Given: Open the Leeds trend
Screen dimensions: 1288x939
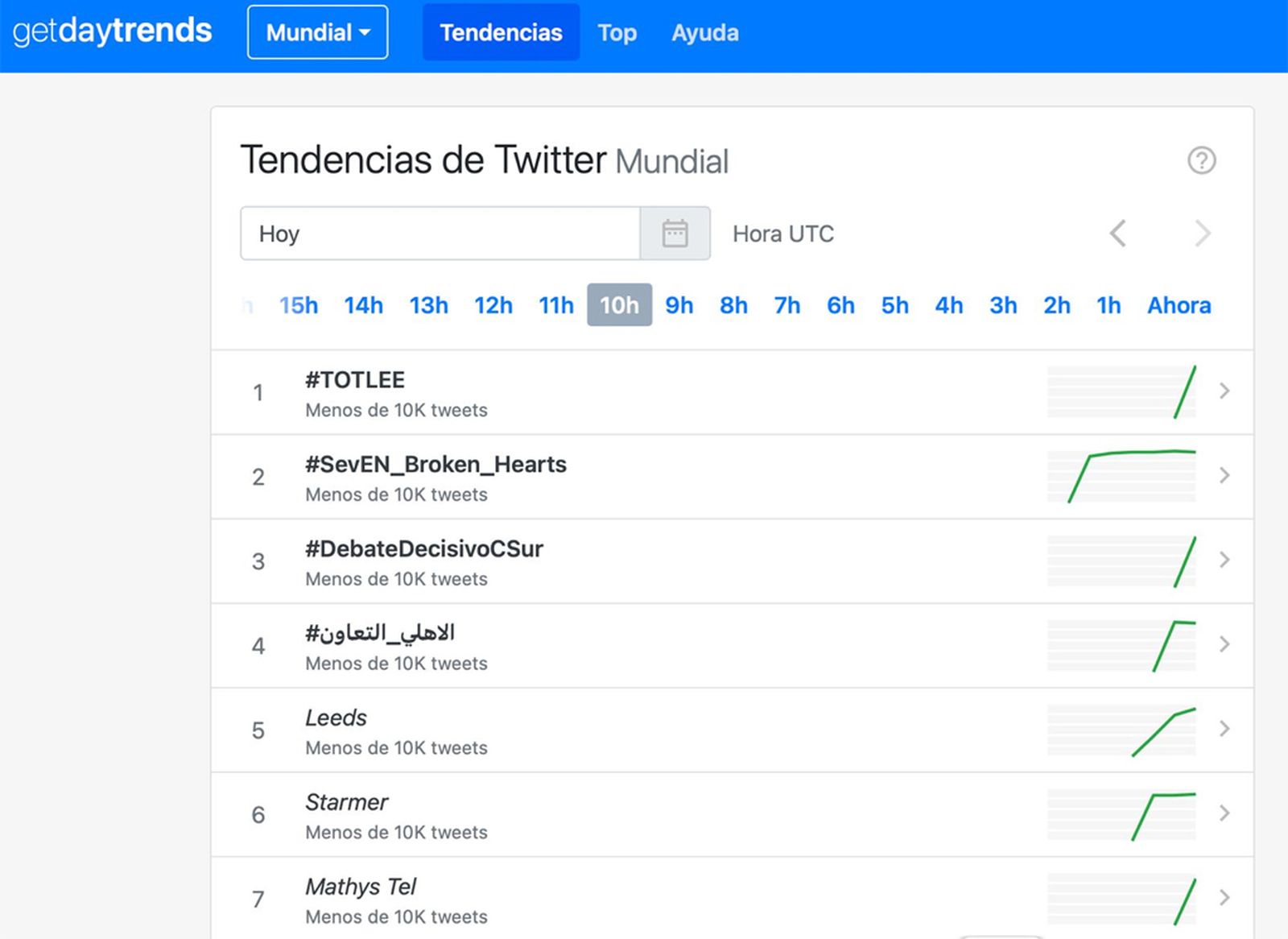Looking at the screenshot, I should pyautogui.click(x=336, y=718).
